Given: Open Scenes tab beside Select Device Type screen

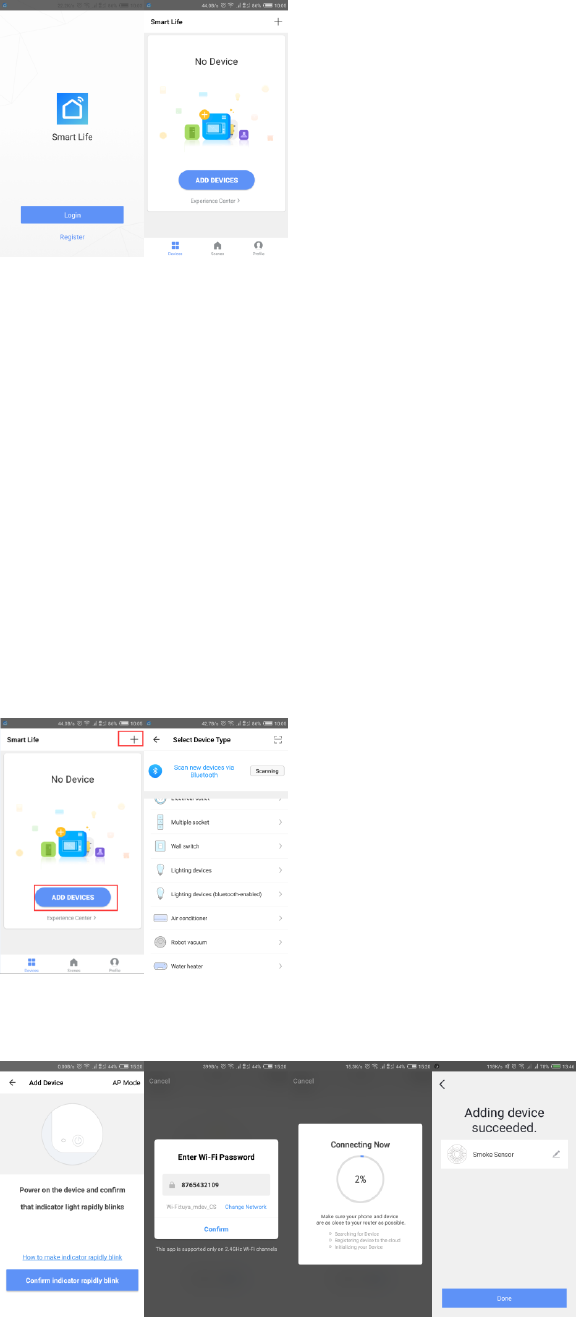Looking at the screenshot, I should [73, 965].
